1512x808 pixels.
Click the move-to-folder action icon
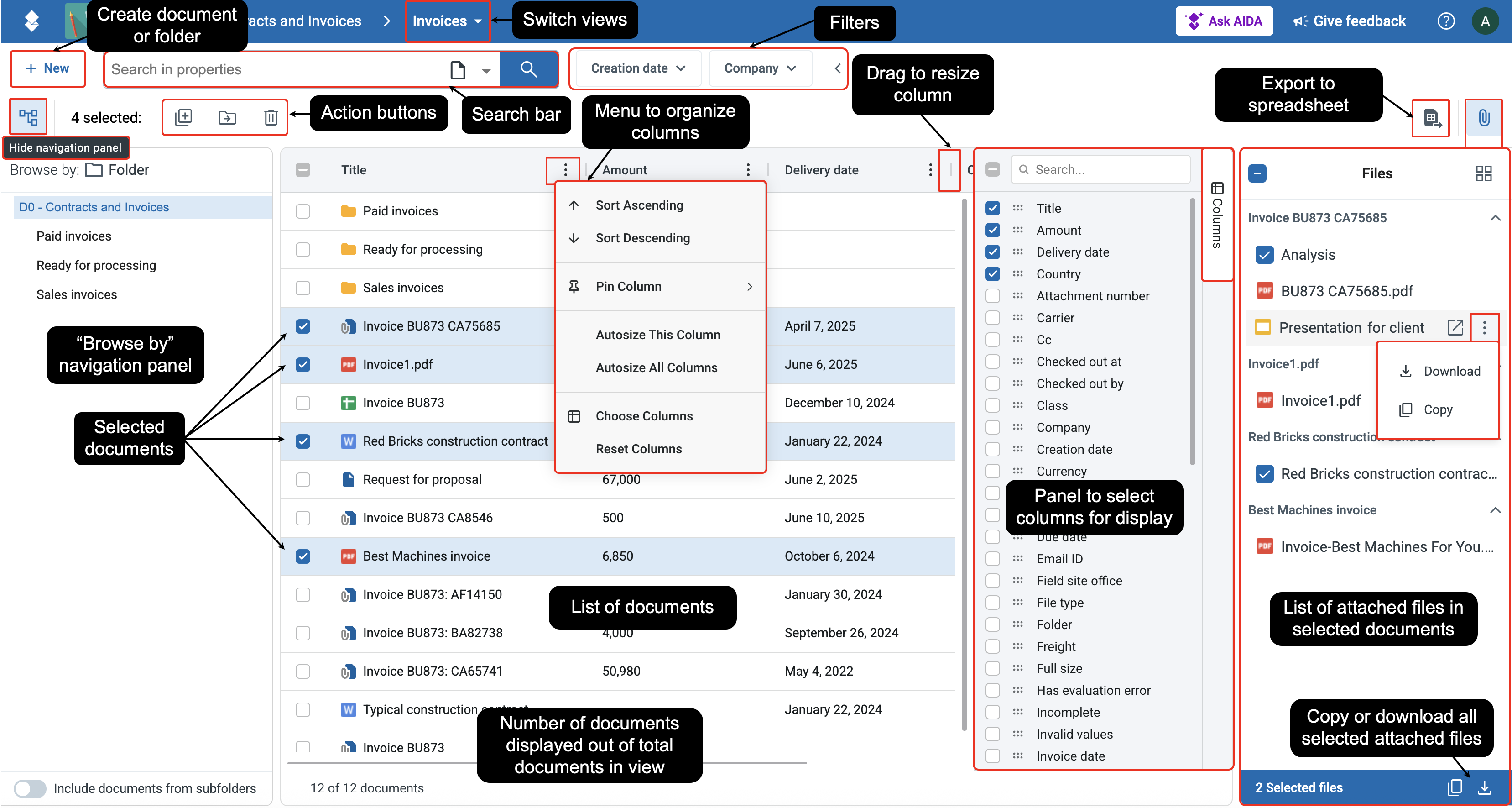point(227,117)
